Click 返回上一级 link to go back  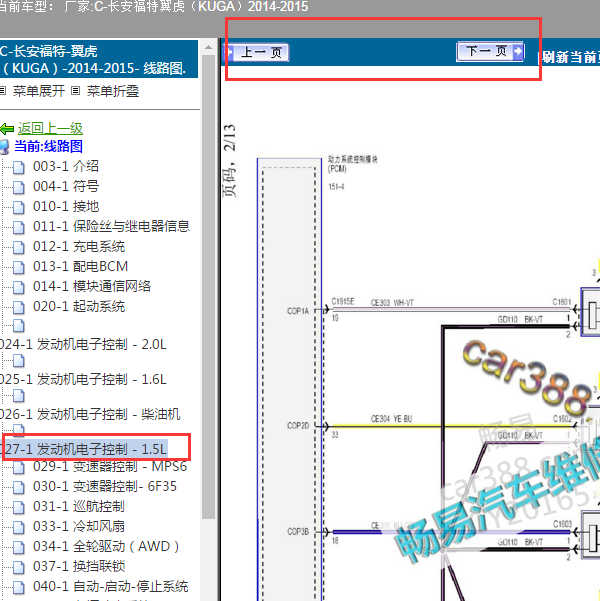[50, 128]
